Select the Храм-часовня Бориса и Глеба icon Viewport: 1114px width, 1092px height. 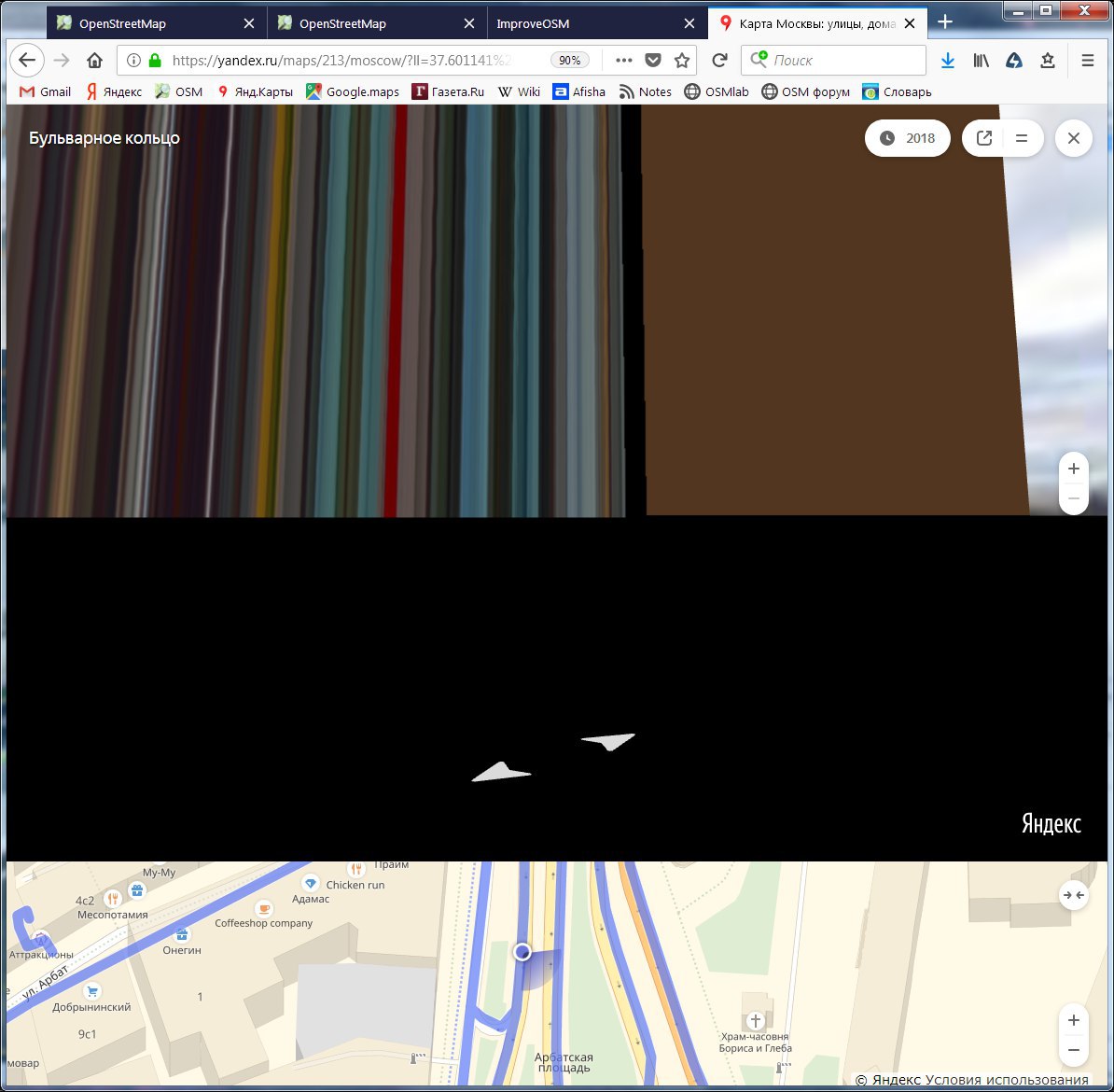click(x=755, y=1021)
